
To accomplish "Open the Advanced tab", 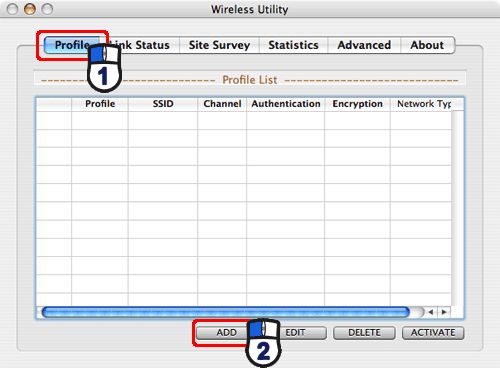I will (x=364, y=45).
